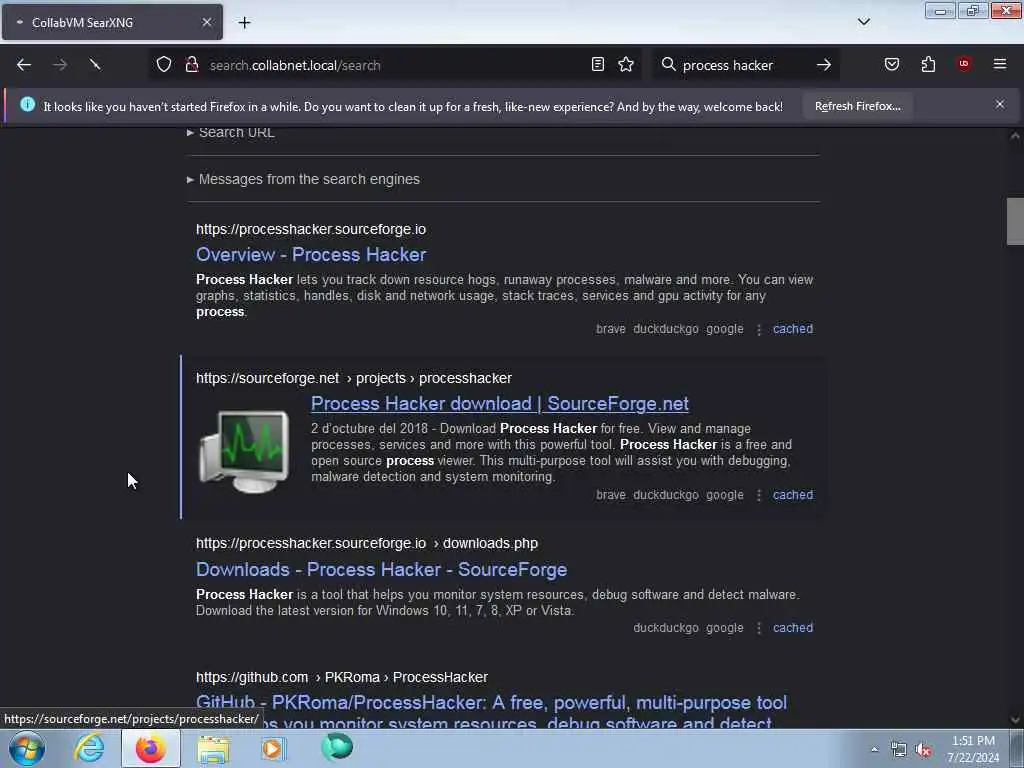Open cached link for Overview result
The width and height of the screenshot is (1024, 768).
pyautogui.click(x=793, y=329)
